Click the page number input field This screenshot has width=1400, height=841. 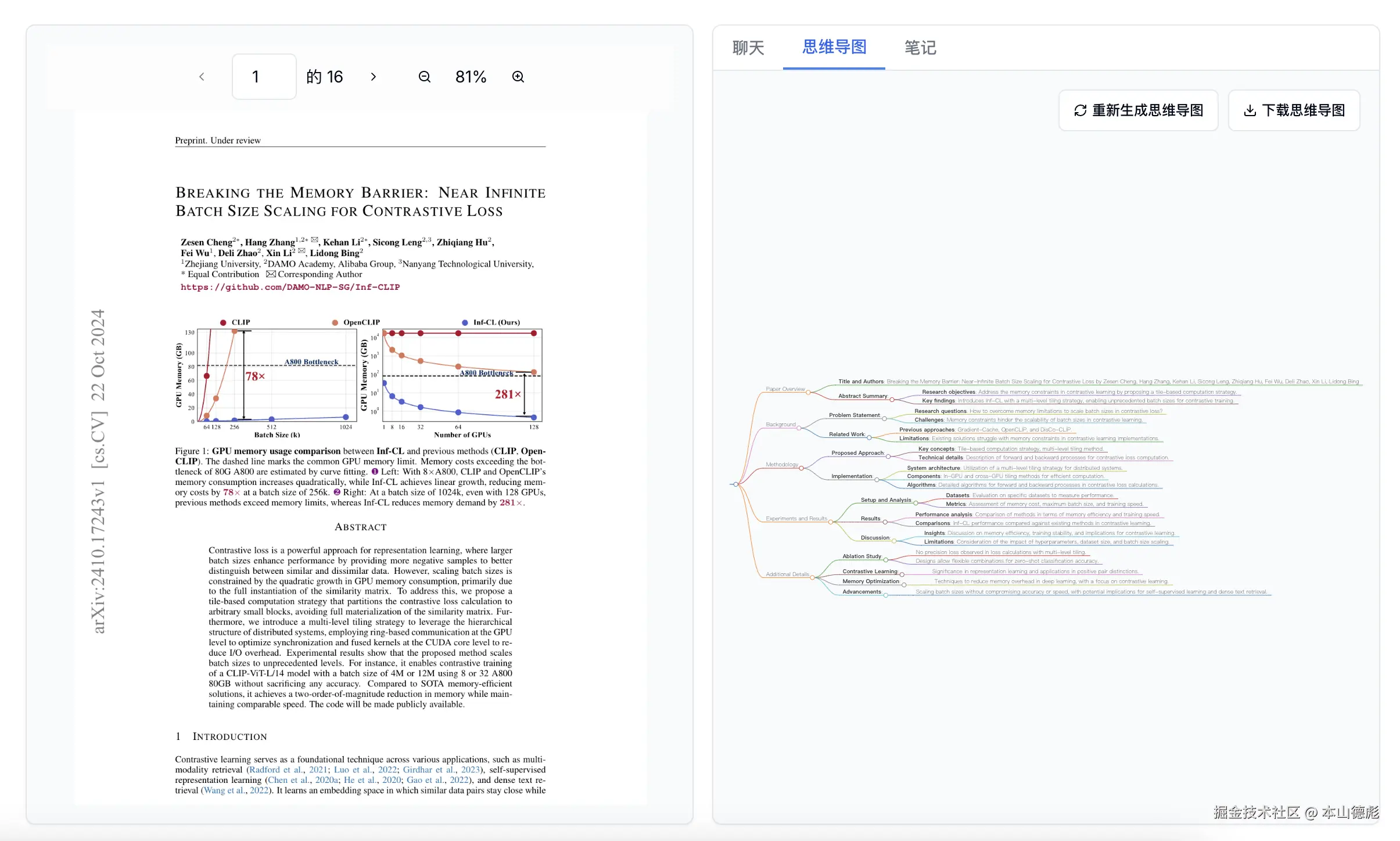pyautogui.click(x=264, y=77)
